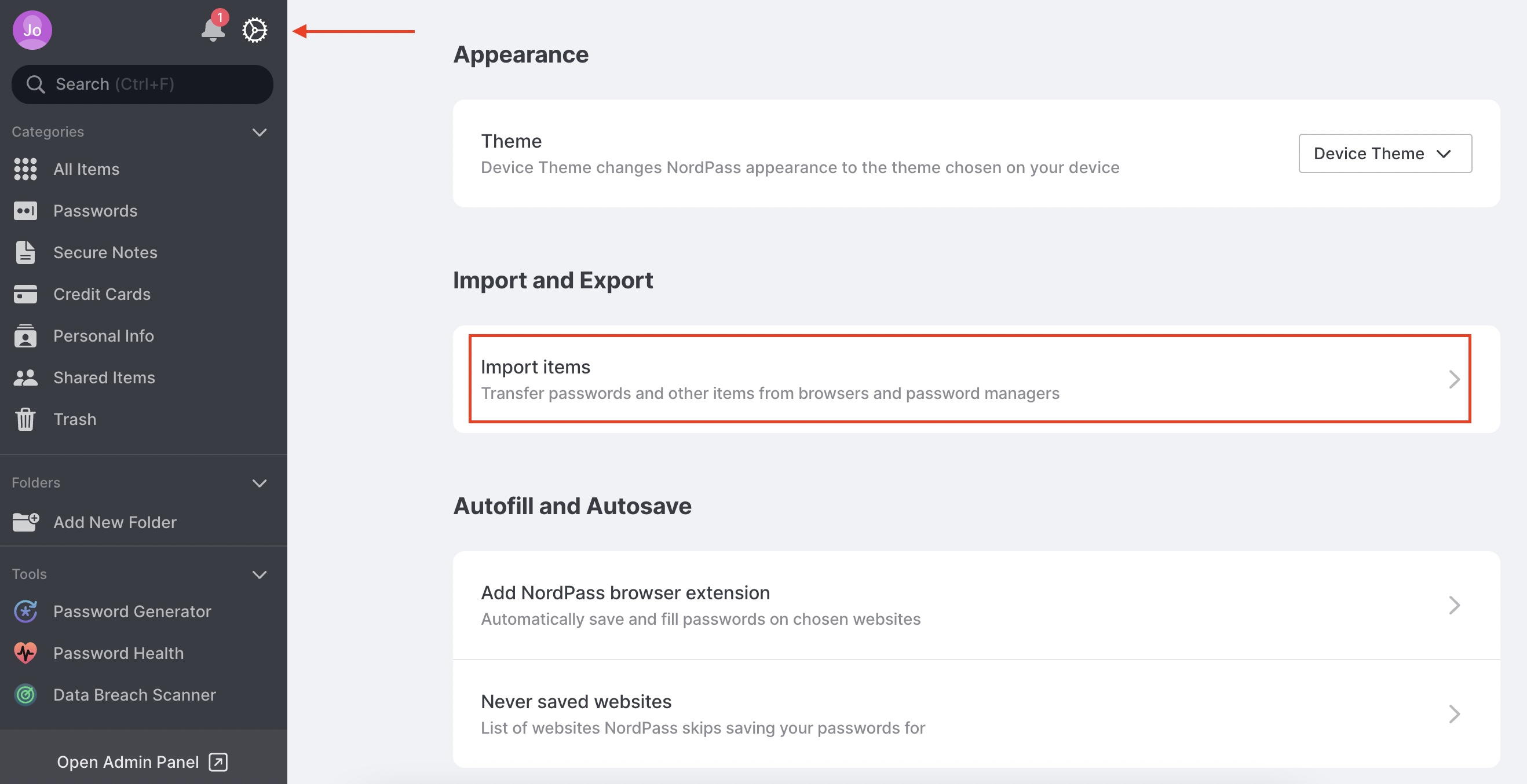Viewport: 1527px width, 784px height.
Task: Click the Password Health heart icon
Action: pyautogui.click(x=25, y=653)
